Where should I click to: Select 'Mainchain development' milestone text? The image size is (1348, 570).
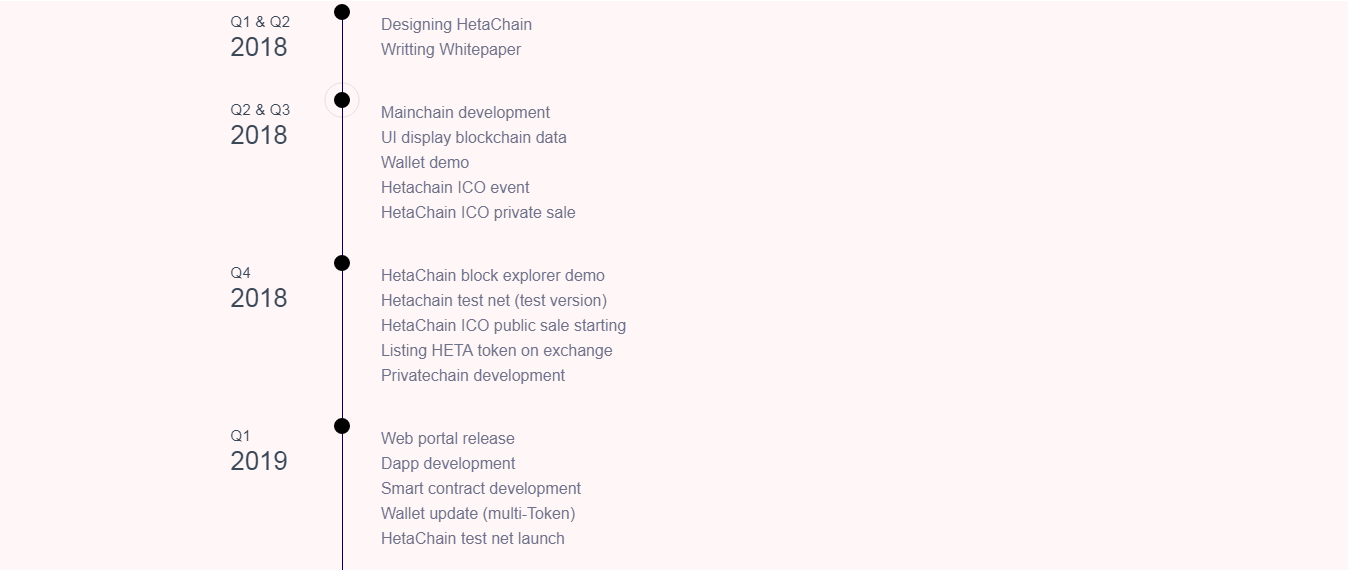pyautogui.click(x=465, y=112)
